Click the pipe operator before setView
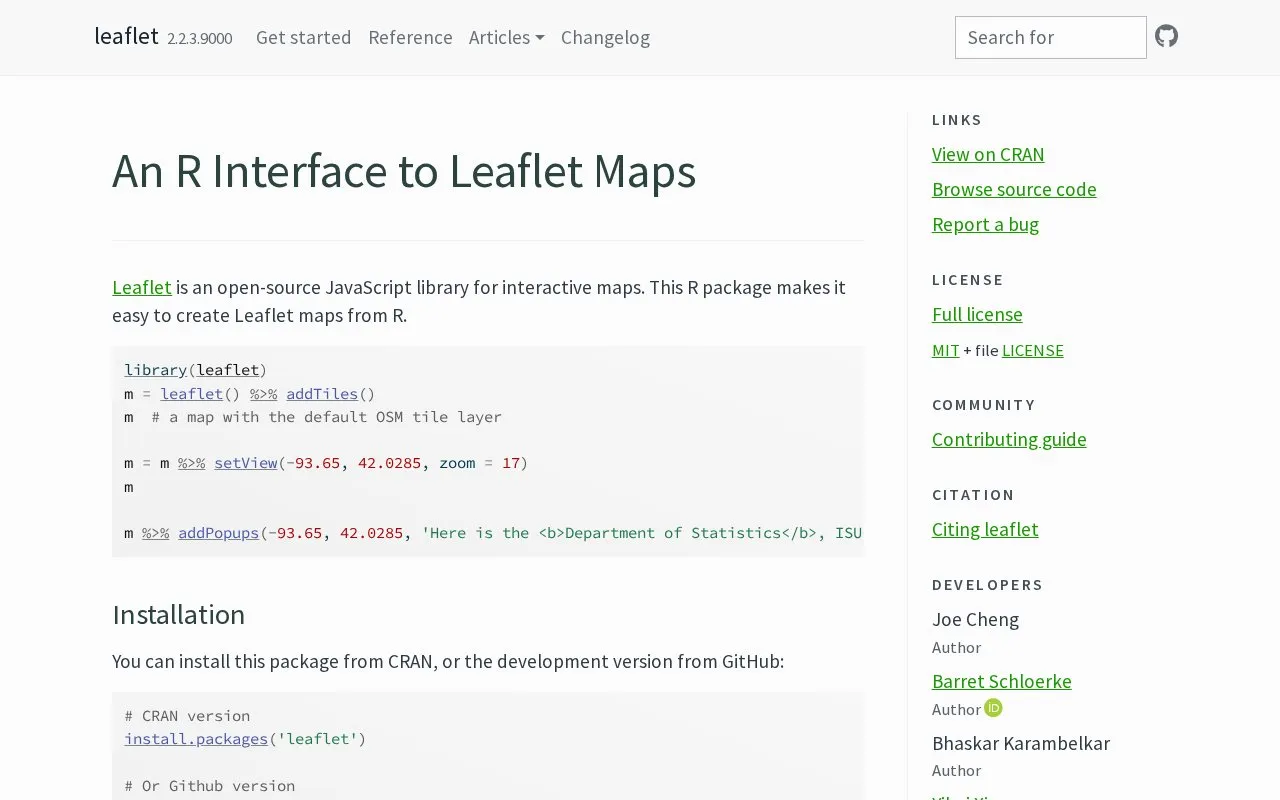The height and width of the screenshot is (800, 1280). click(x=191, y=463)
